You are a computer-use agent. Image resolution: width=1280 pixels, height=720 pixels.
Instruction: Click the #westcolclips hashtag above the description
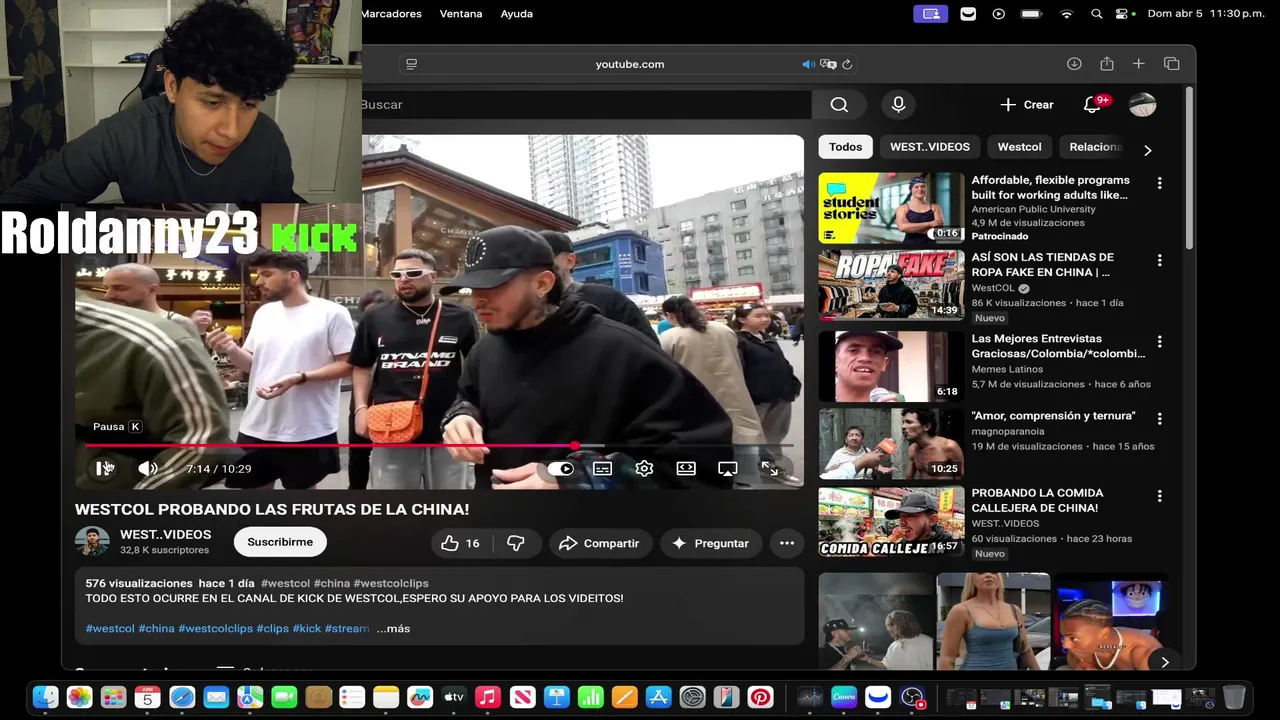click(391, 583)
